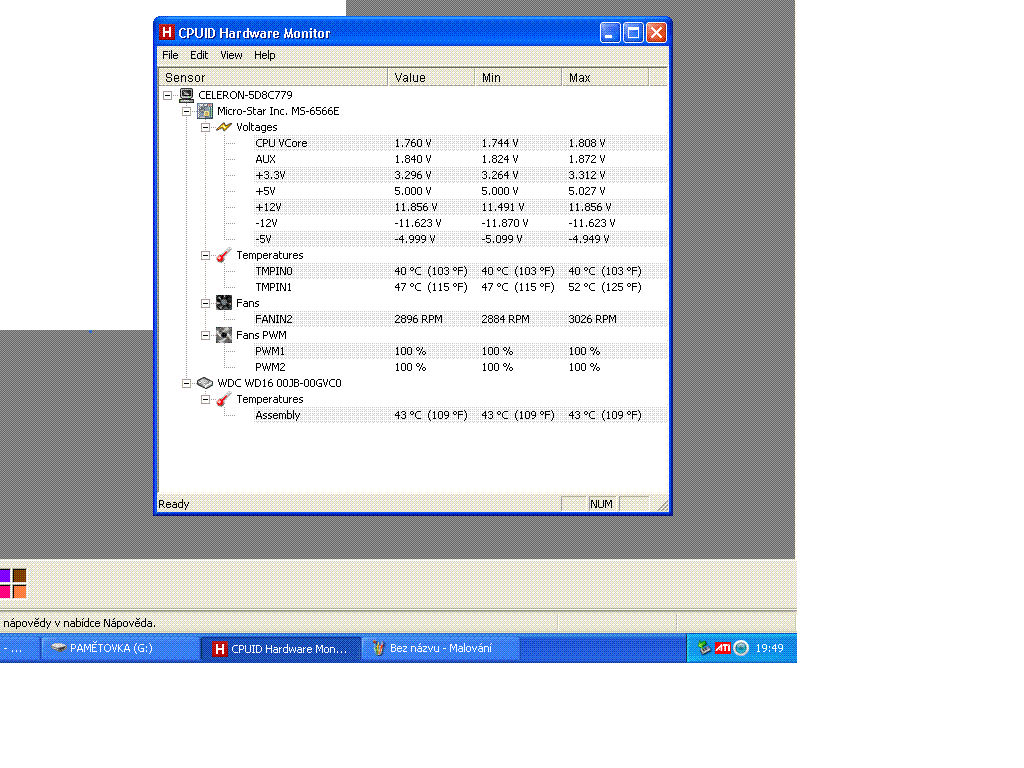Click the Micro-Star motherboard chip icon
Viewport: 1024px width, 768px height.
point(205,111)
